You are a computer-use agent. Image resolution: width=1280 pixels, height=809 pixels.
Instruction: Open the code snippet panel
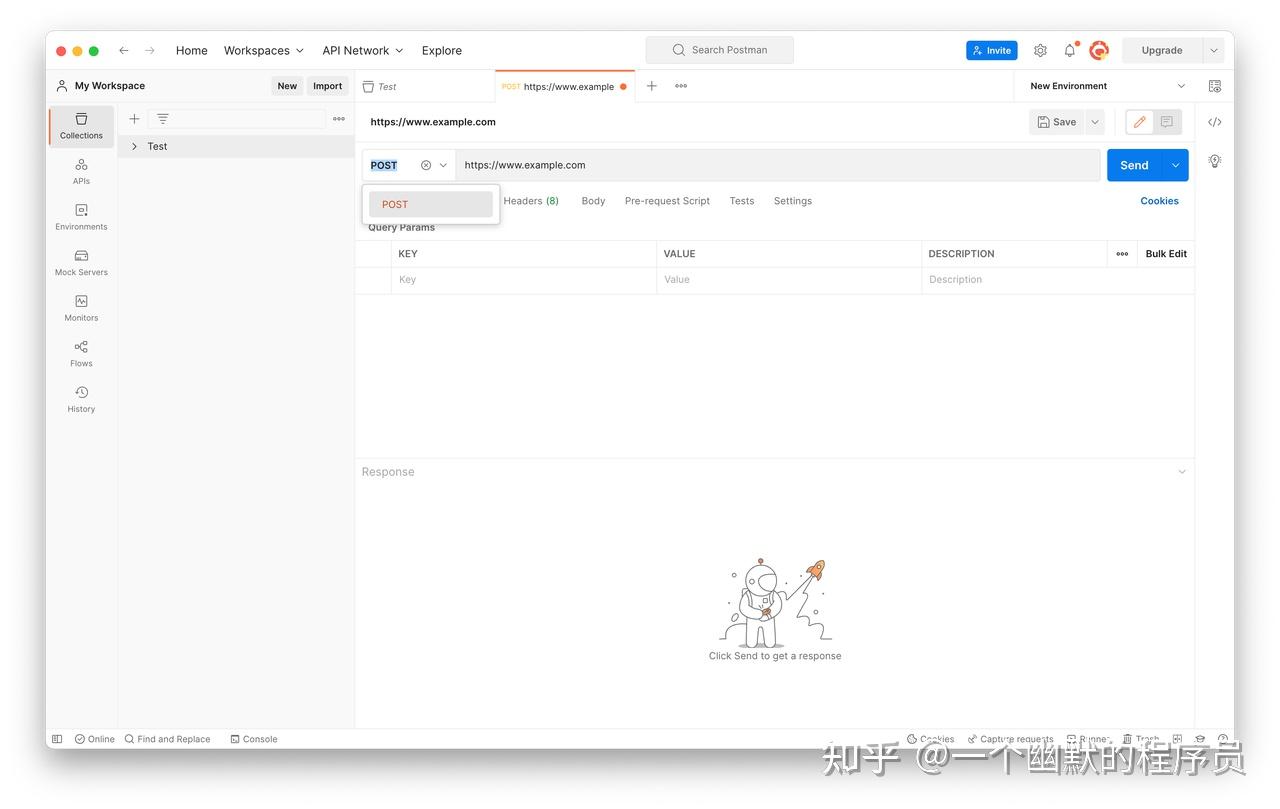click(x=1214, y=121)
